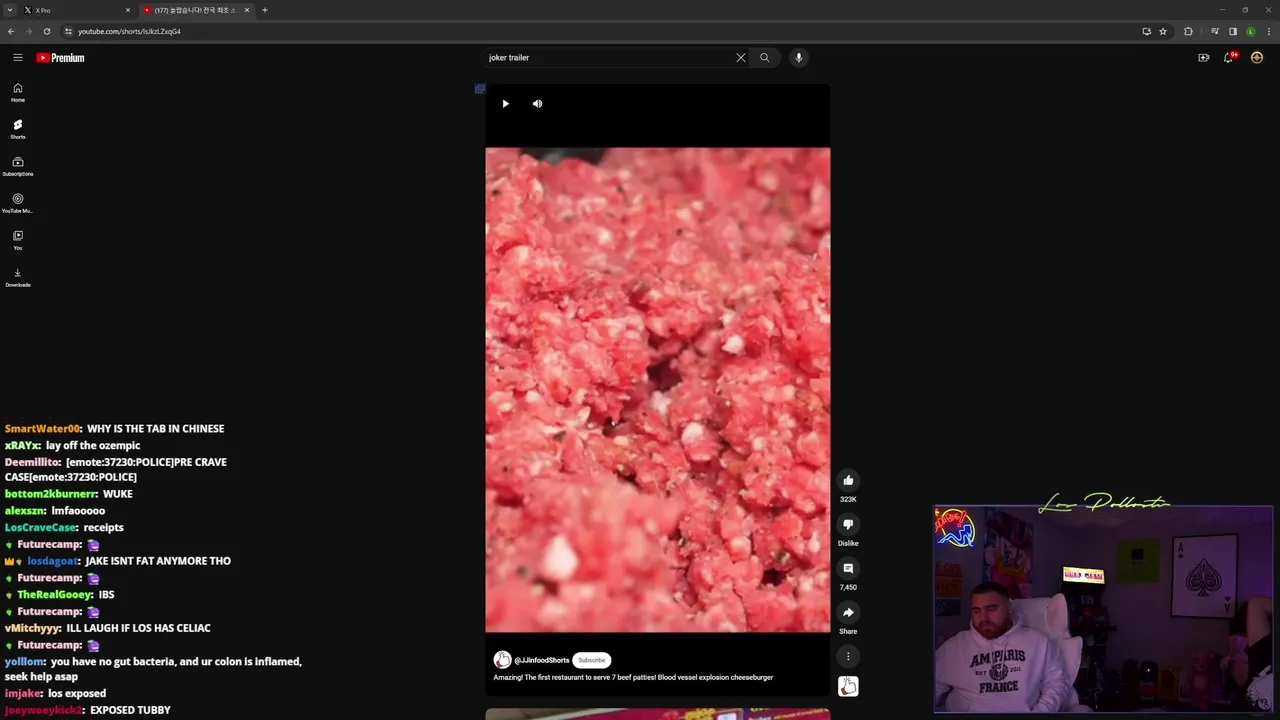
Task: Close the YouTube tab
Action: click(x=247, y=10)
